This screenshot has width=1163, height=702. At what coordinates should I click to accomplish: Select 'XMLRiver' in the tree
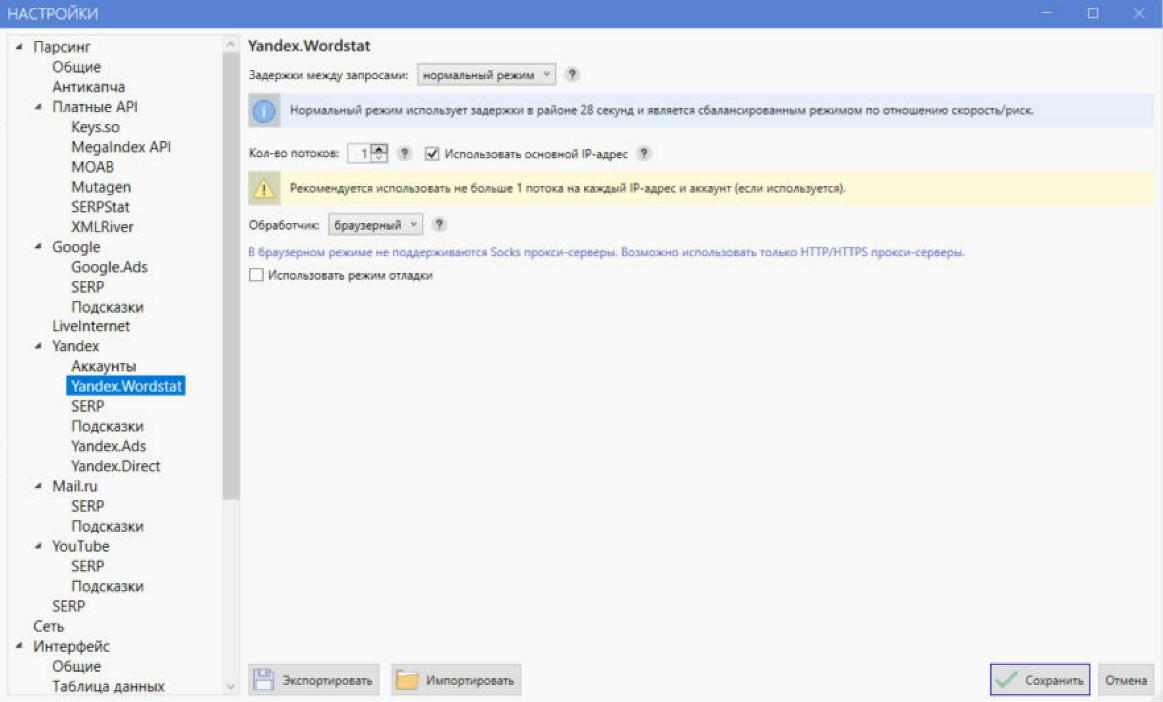tap(102, 227)
